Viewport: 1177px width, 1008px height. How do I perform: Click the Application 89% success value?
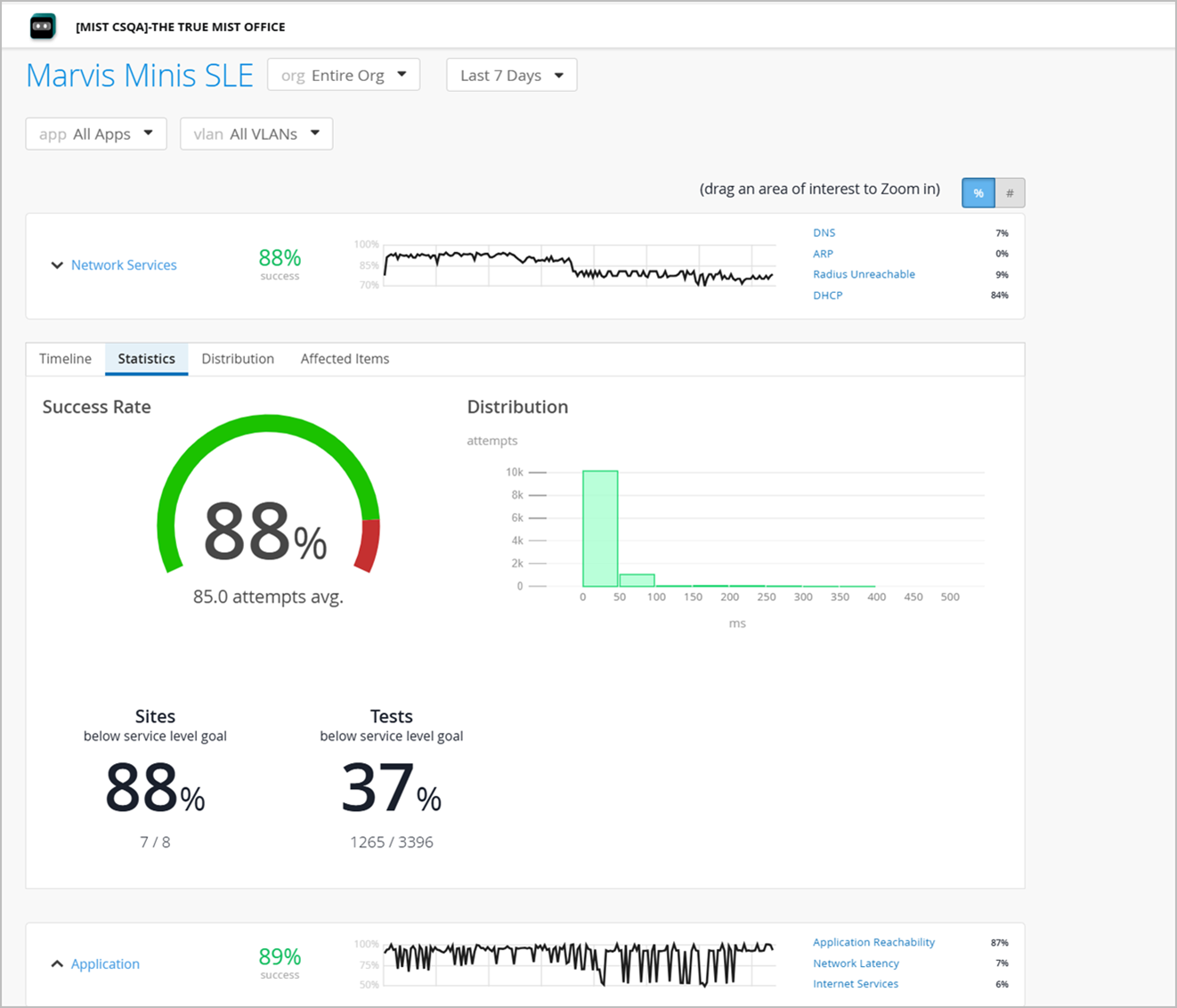(280, 956)
